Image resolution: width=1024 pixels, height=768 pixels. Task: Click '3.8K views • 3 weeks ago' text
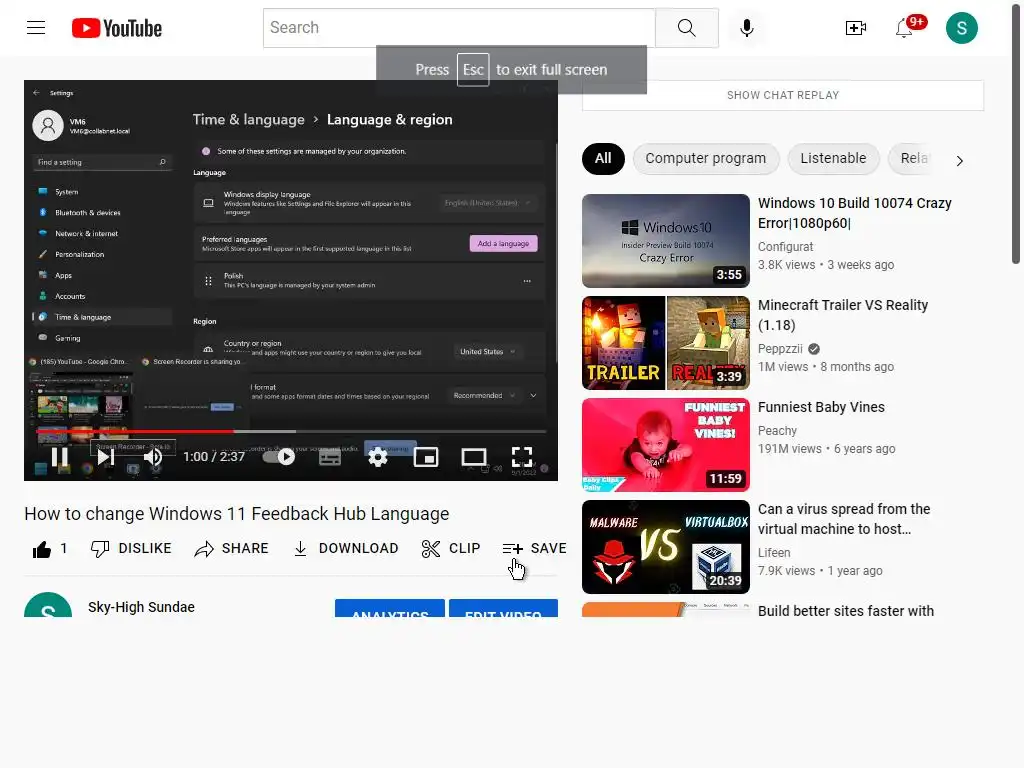[x=826, y=265]
